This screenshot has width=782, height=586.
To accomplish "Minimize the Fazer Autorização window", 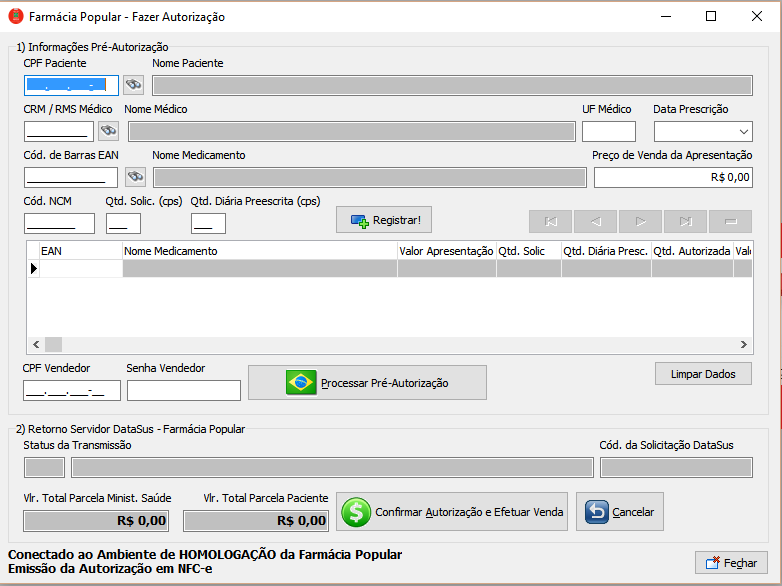I will coord(666,16).
